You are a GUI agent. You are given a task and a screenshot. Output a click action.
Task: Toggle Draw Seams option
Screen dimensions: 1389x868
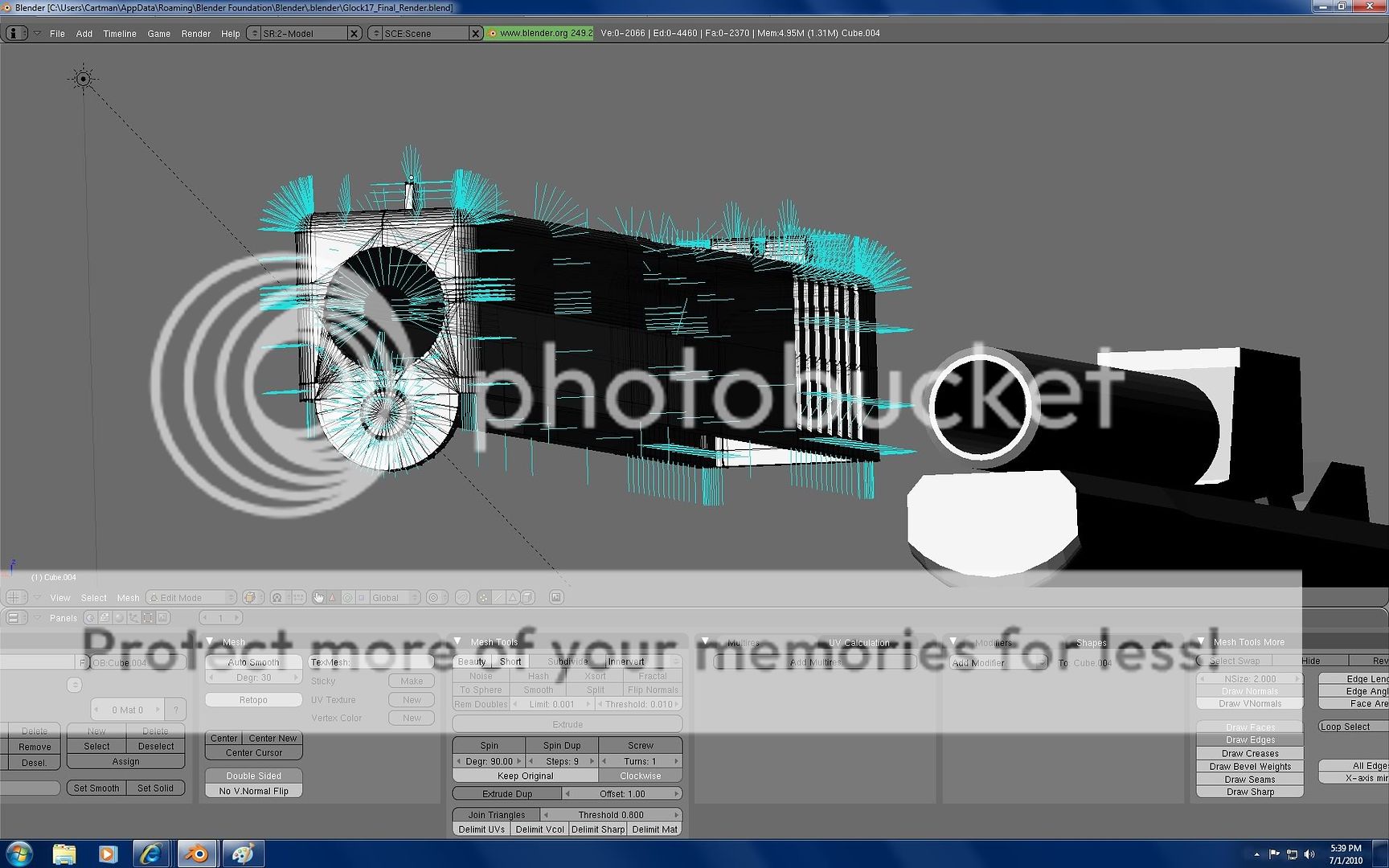(x=1250, y=779)
